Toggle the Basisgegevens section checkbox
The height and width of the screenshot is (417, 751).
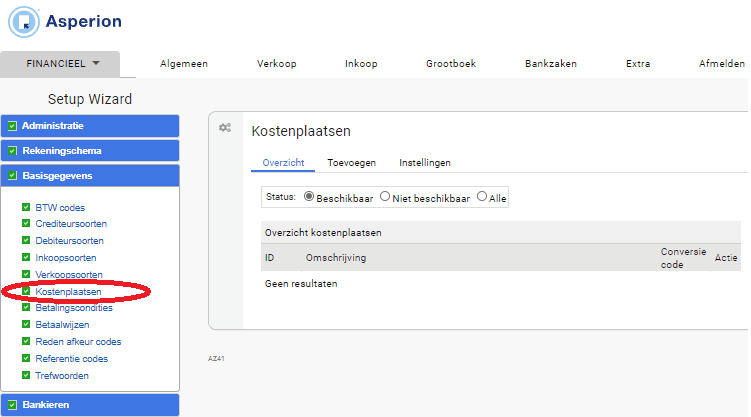pos(12,176)
